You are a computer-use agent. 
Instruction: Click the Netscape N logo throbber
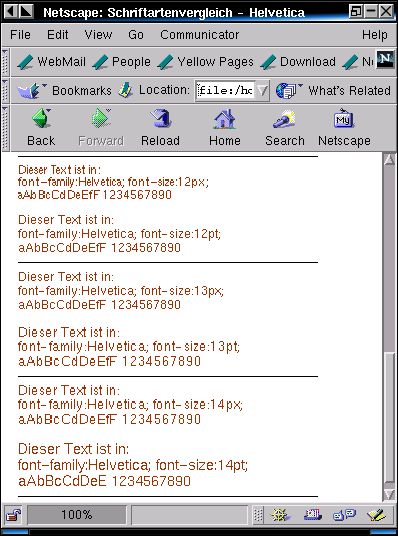point(386,59)
